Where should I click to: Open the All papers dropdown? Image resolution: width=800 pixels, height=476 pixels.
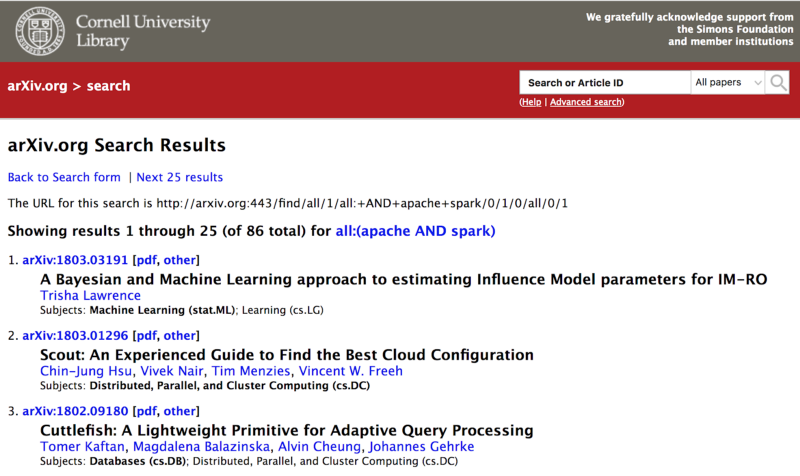(728, 83)
